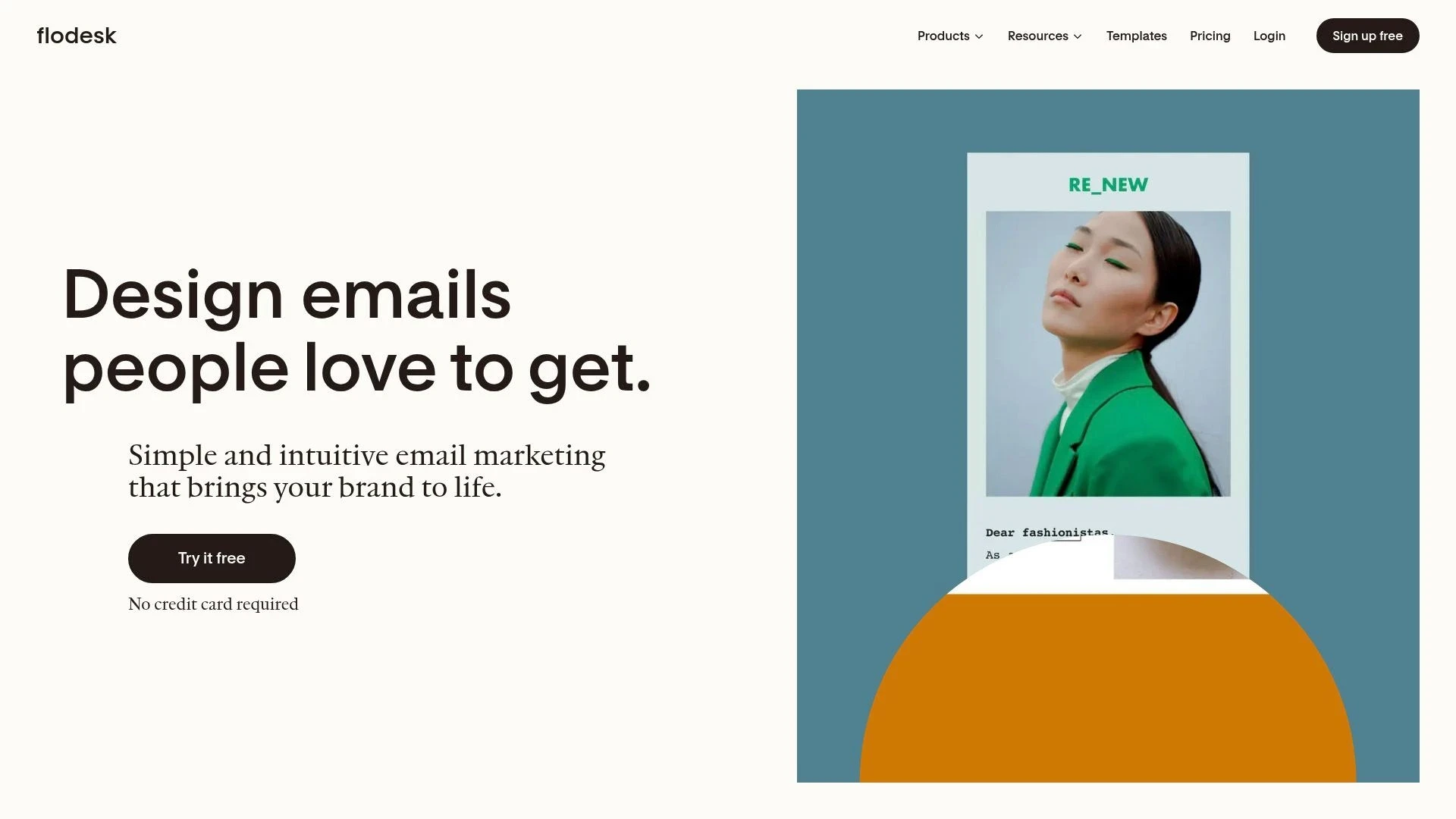This screenshot has height=819, width=1456.
Task: Click the Login button
Action: [1269, 35]
